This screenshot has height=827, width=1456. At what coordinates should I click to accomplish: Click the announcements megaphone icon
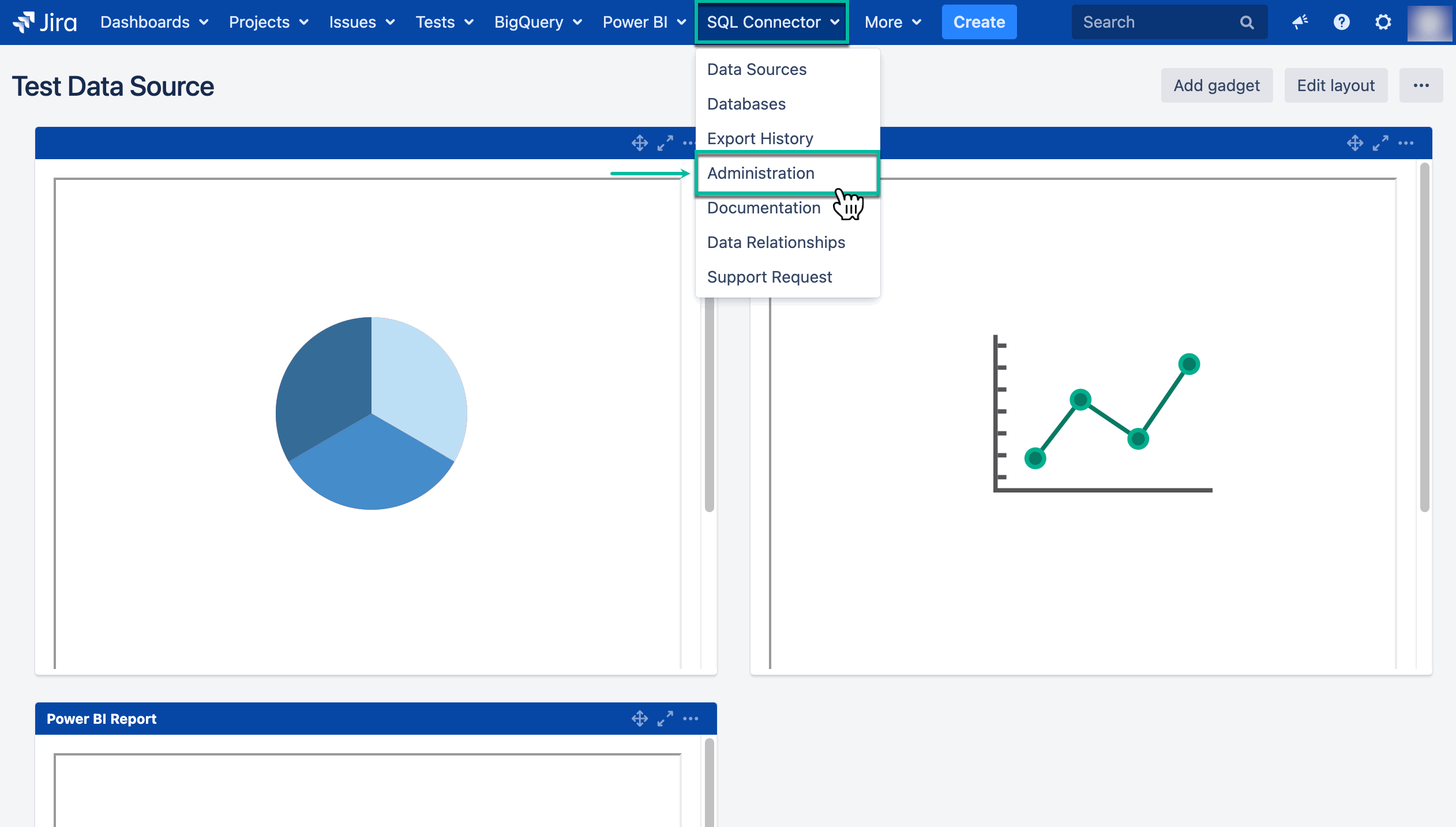coord(1299,22)
